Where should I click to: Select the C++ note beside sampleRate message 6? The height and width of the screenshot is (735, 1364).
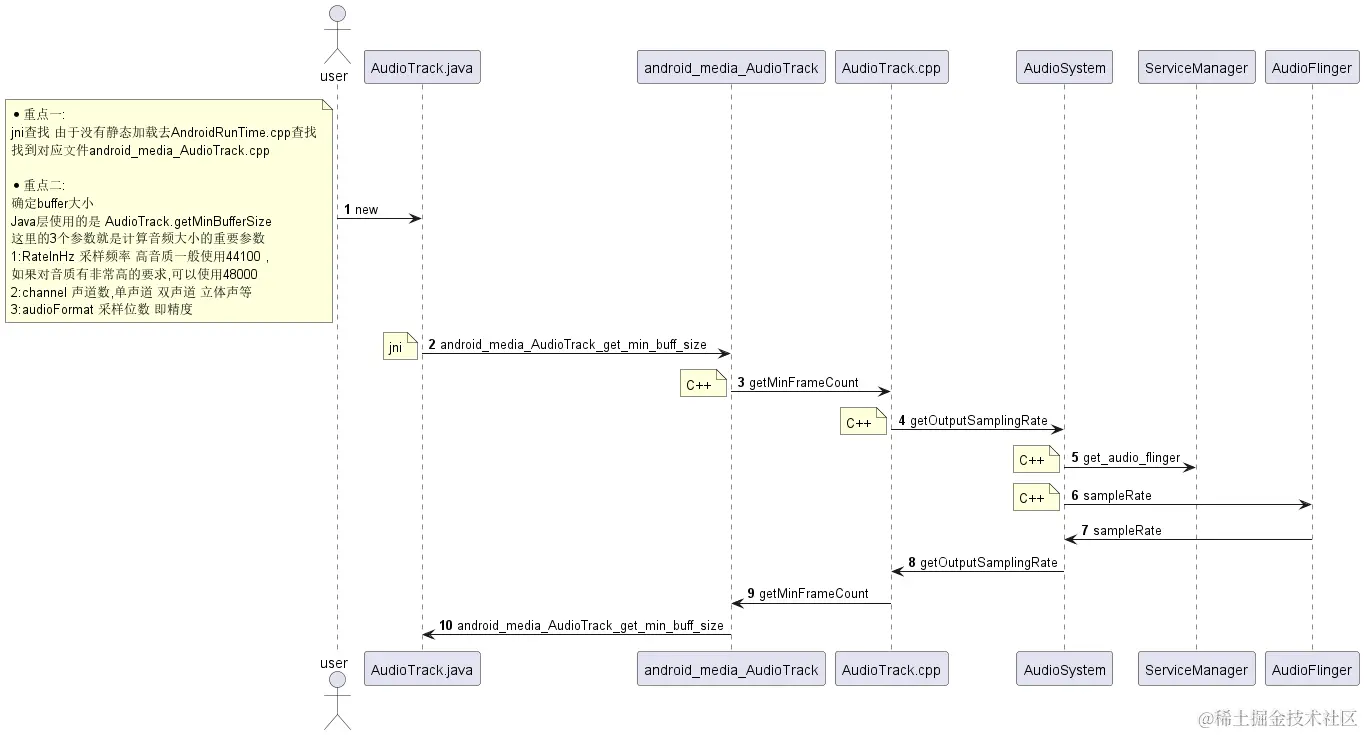1037,497
